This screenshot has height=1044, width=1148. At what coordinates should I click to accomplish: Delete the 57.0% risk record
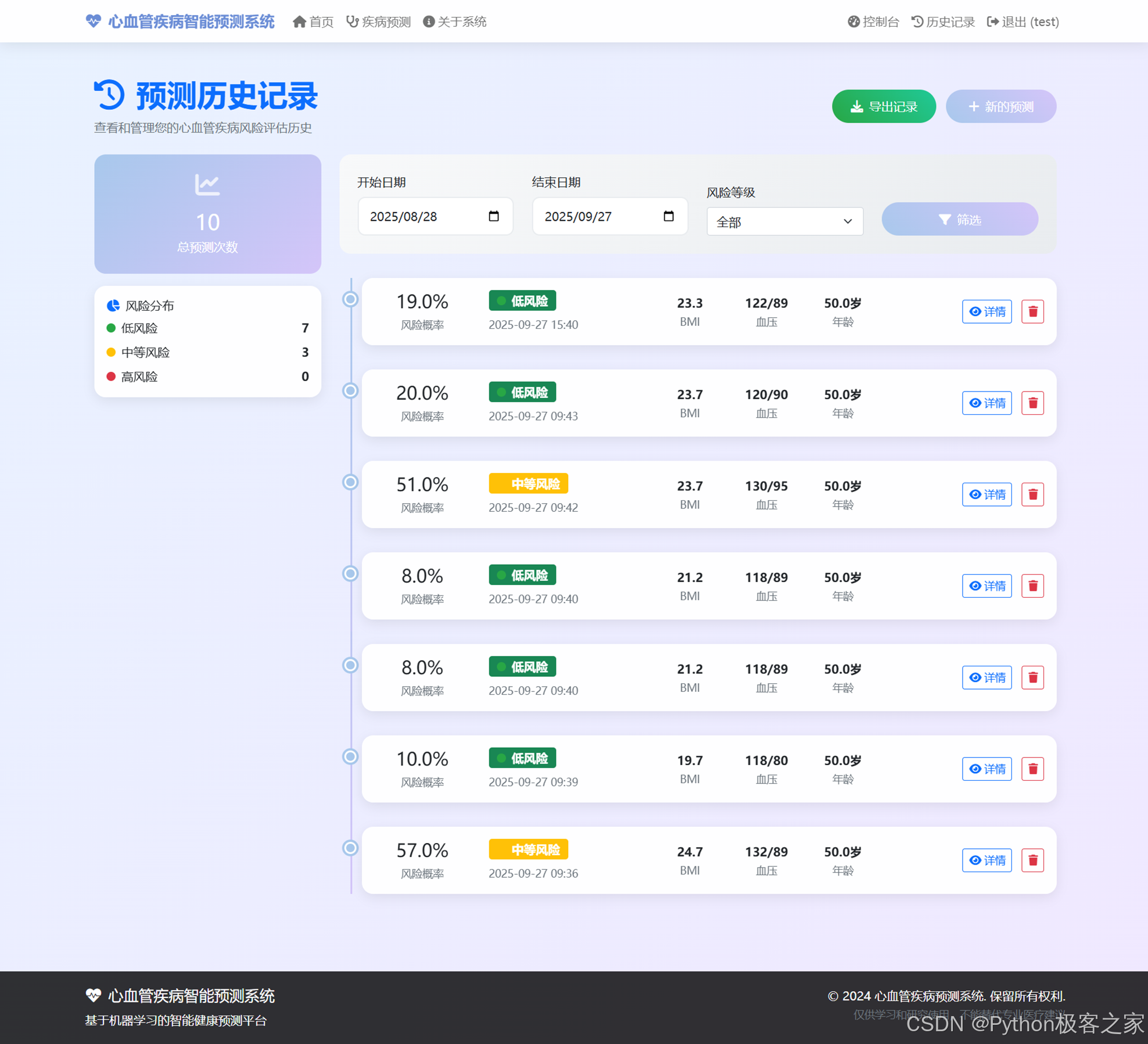tap(1032, 860)
